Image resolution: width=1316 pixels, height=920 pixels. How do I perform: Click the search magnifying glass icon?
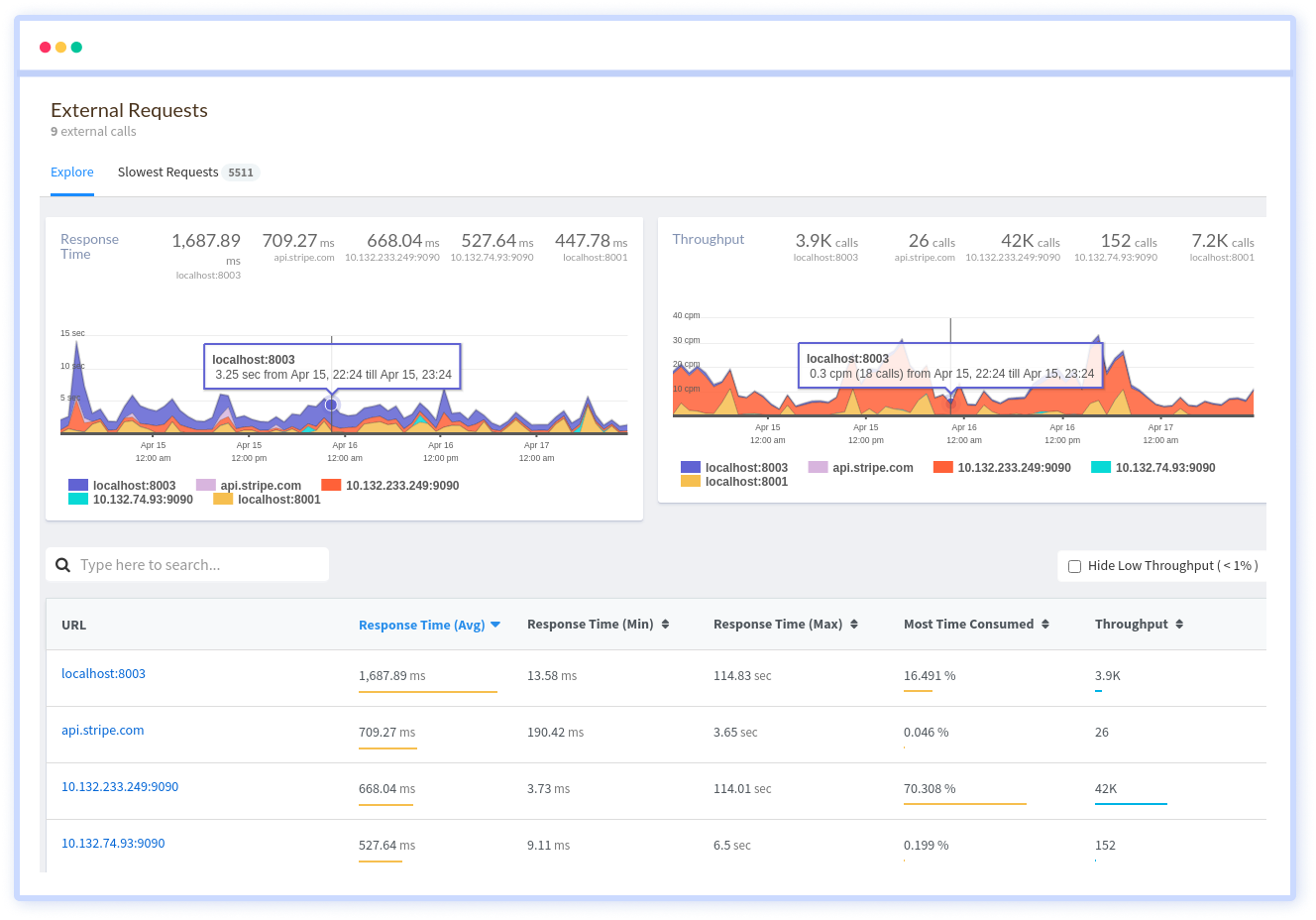click(x=63, y=563)
